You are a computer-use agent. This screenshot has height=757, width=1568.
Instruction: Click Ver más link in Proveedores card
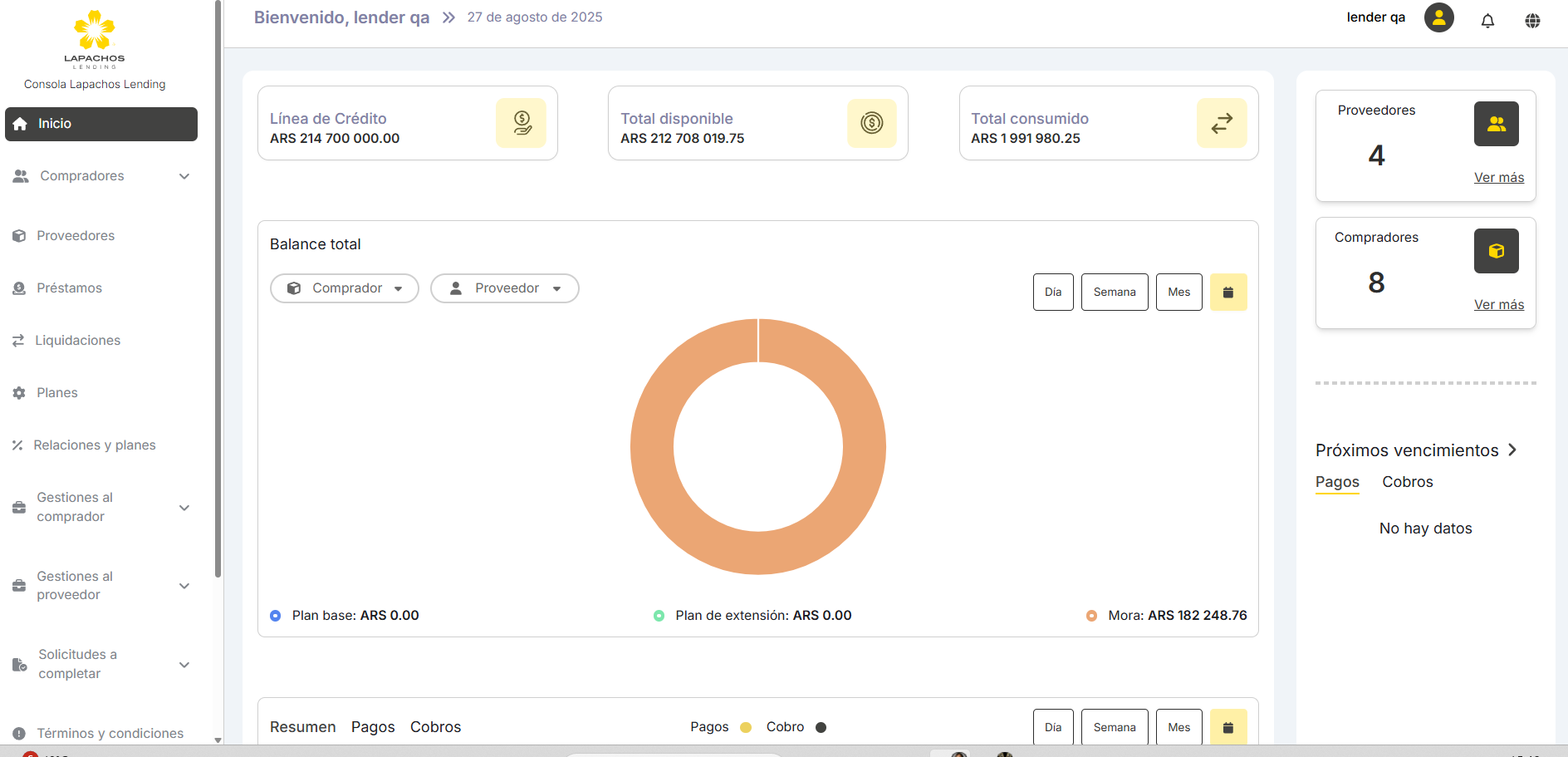1498,178
